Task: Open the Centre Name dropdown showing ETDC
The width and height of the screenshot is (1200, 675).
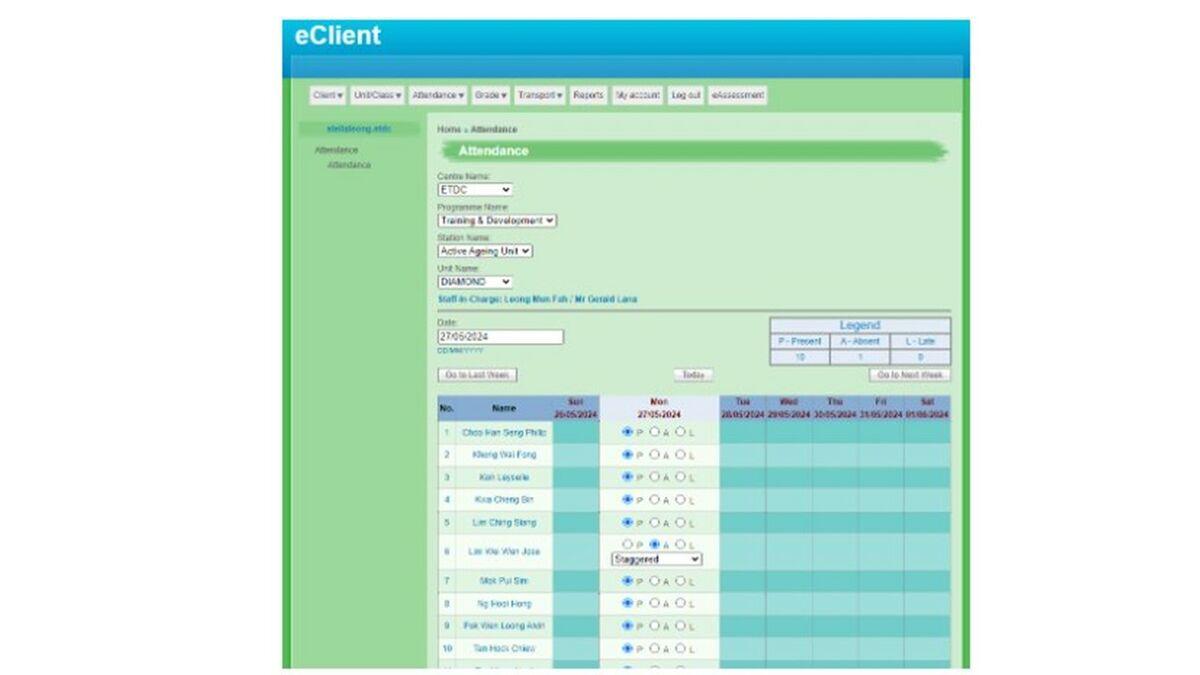Action: tap(475, 190)
